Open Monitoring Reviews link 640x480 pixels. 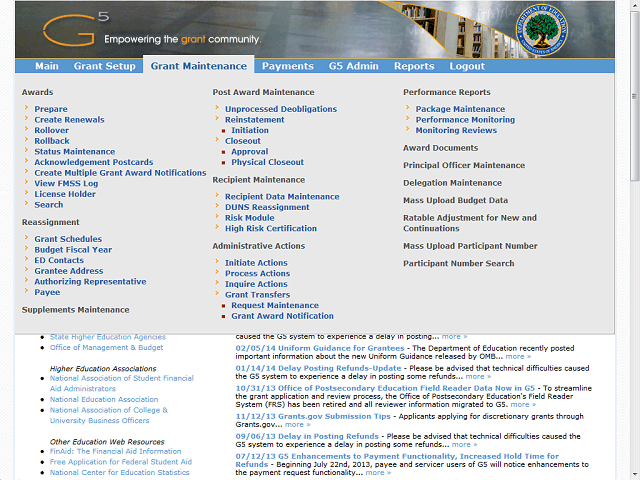click(x=456, y=130)
